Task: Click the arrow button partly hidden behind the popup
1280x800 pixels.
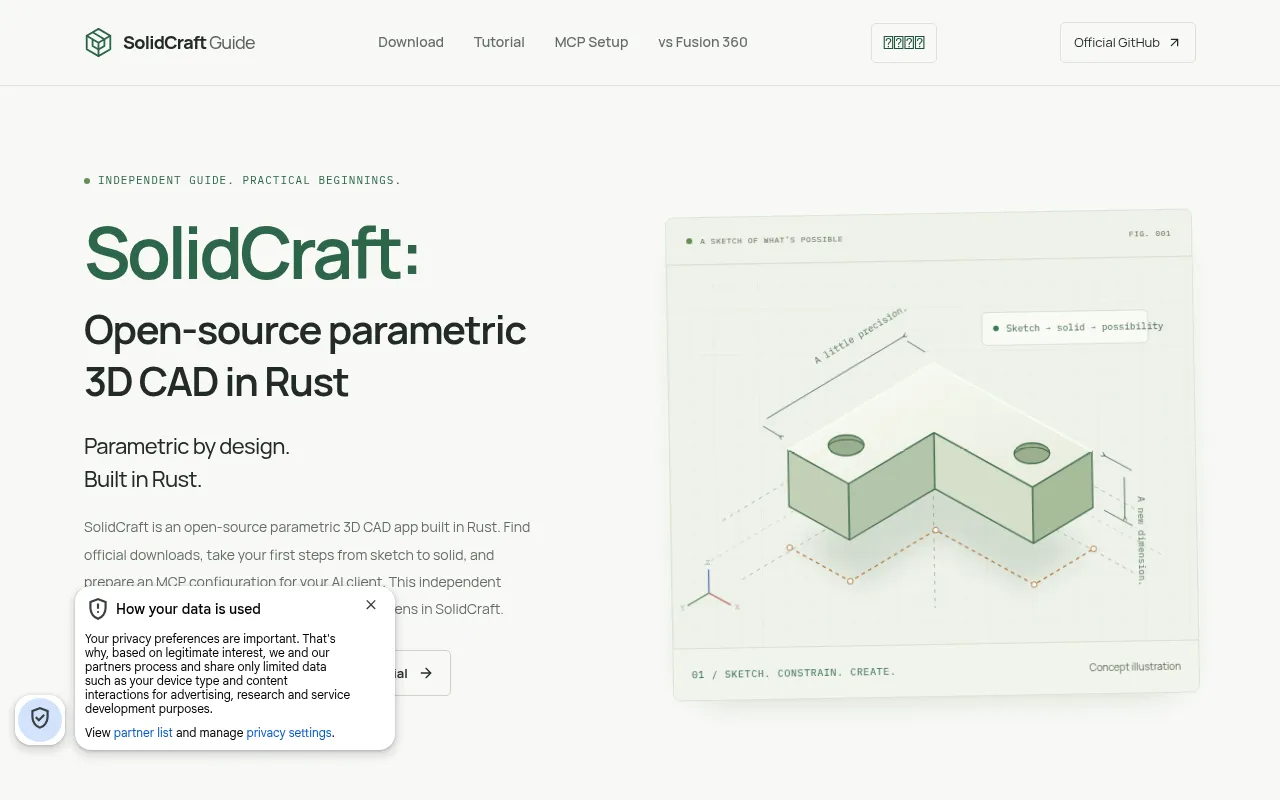Action: [x=423, y=673]
